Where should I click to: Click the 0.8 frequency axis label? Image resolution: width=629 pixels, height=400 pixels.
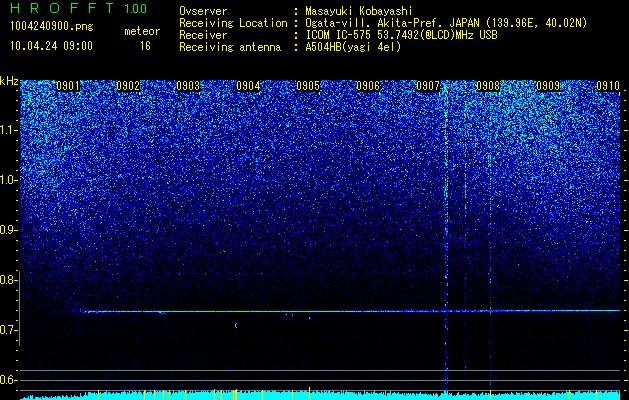pyautogui.click(x=9, y=280)
